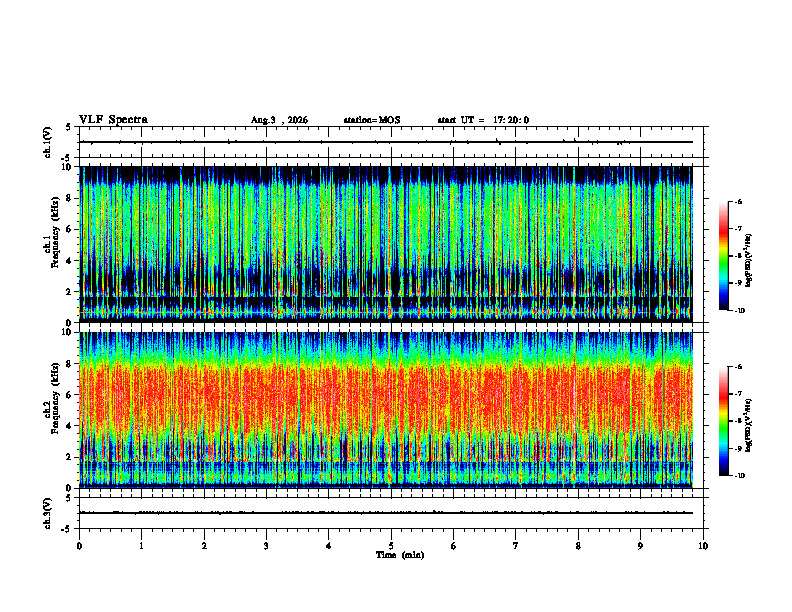
Task: Click the ch.1 spectrogram color scale bar
Action: [724, 256]
